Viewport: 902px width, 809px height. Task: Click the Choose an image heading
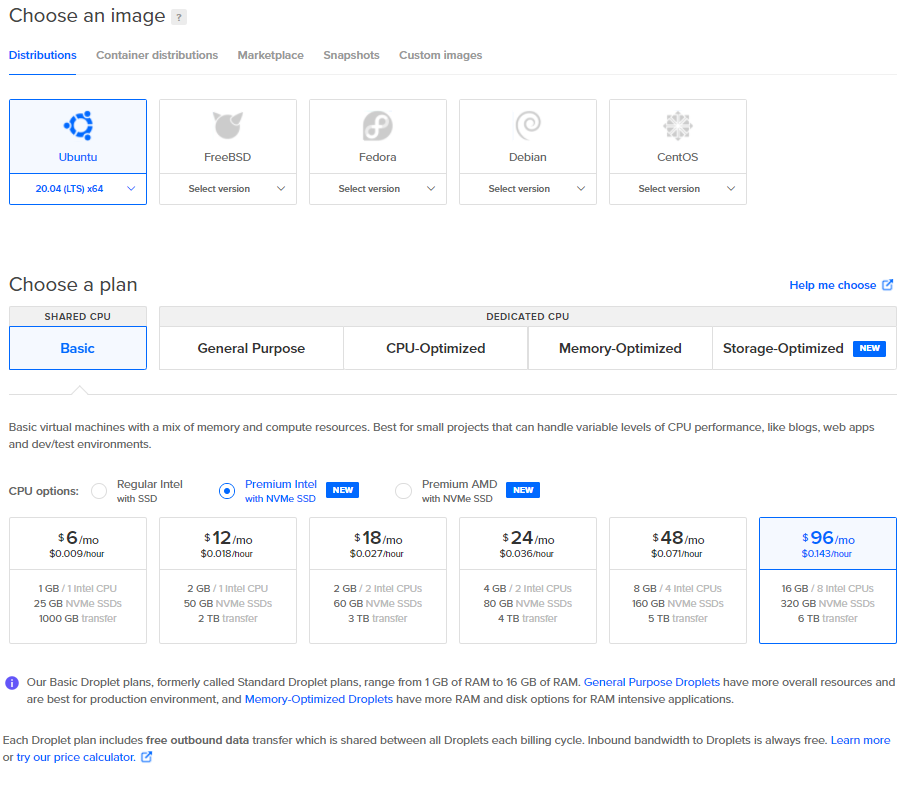(x=87, y=16)
